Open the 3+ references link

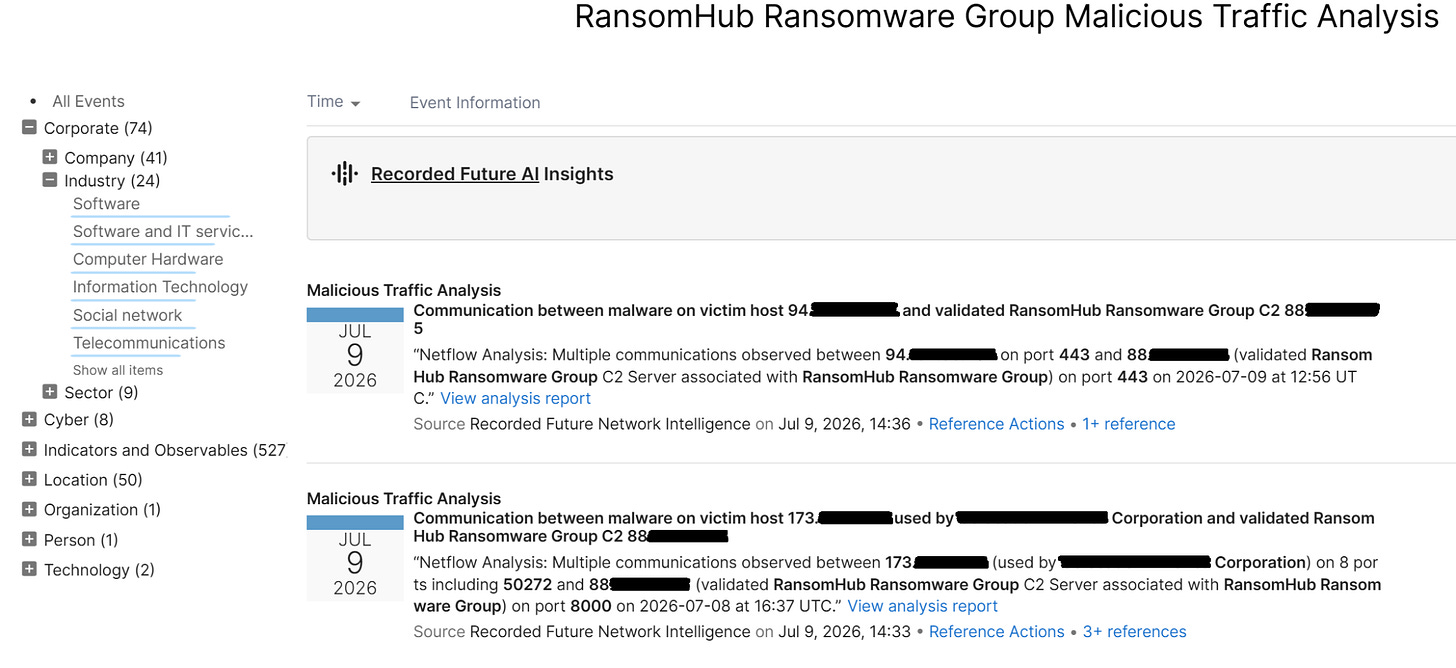1134,632
